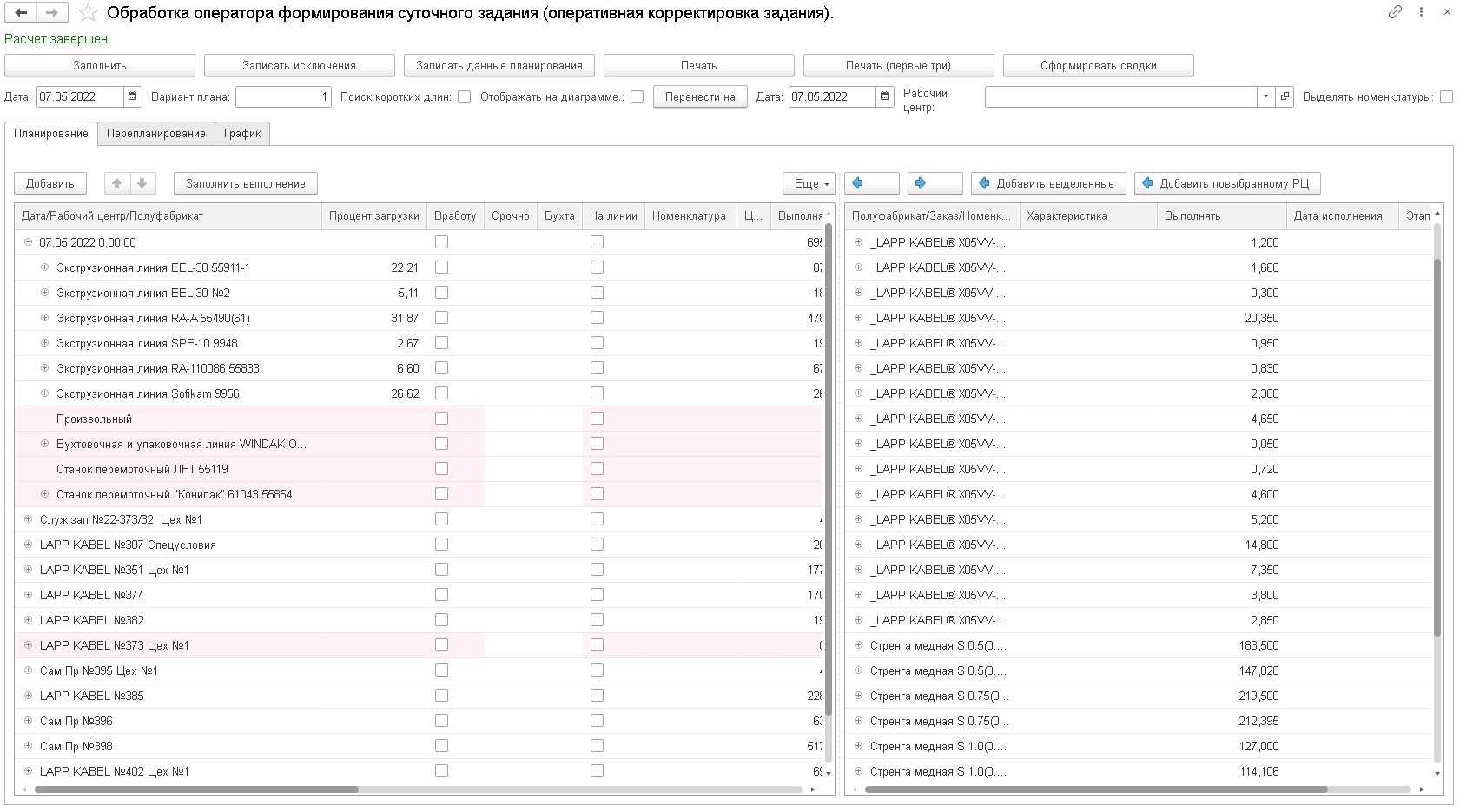Add this page to favorites star
Image resolution: width=1460 pixels, height=812 pixels.
pos(88,13)
